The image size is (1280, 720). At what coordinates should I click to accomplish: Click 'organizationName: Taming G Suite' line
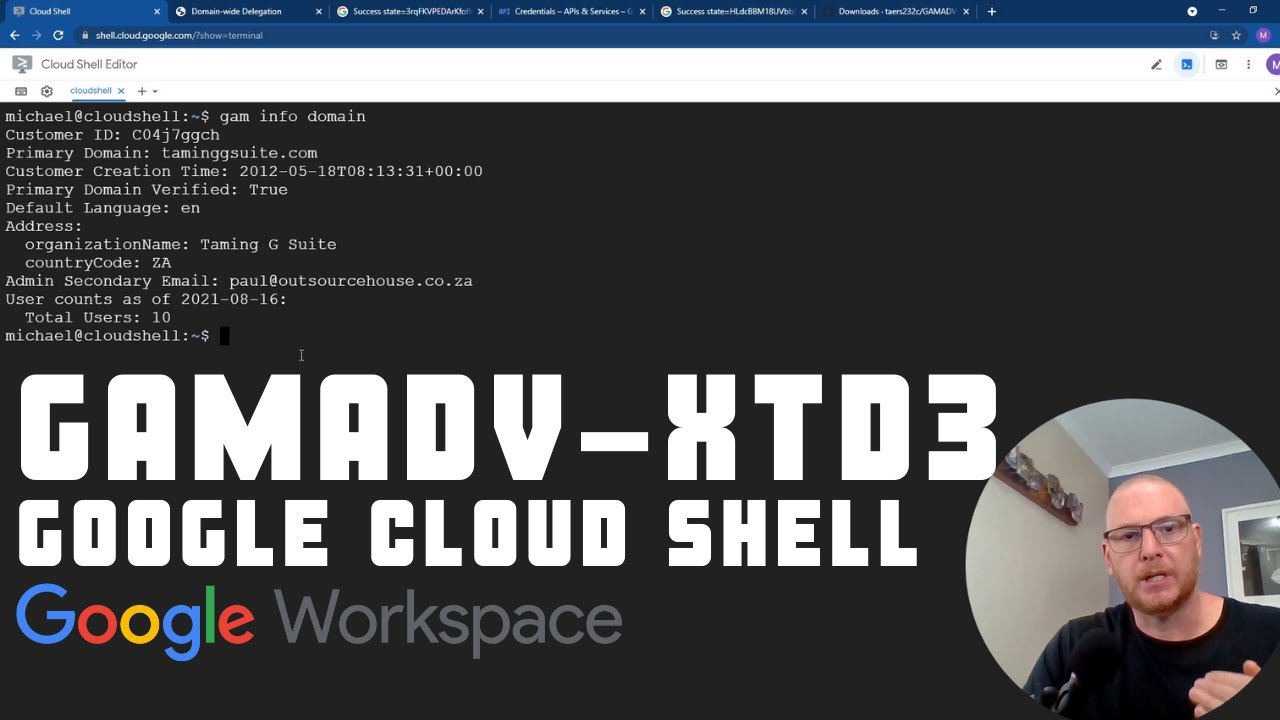[180, 244]
